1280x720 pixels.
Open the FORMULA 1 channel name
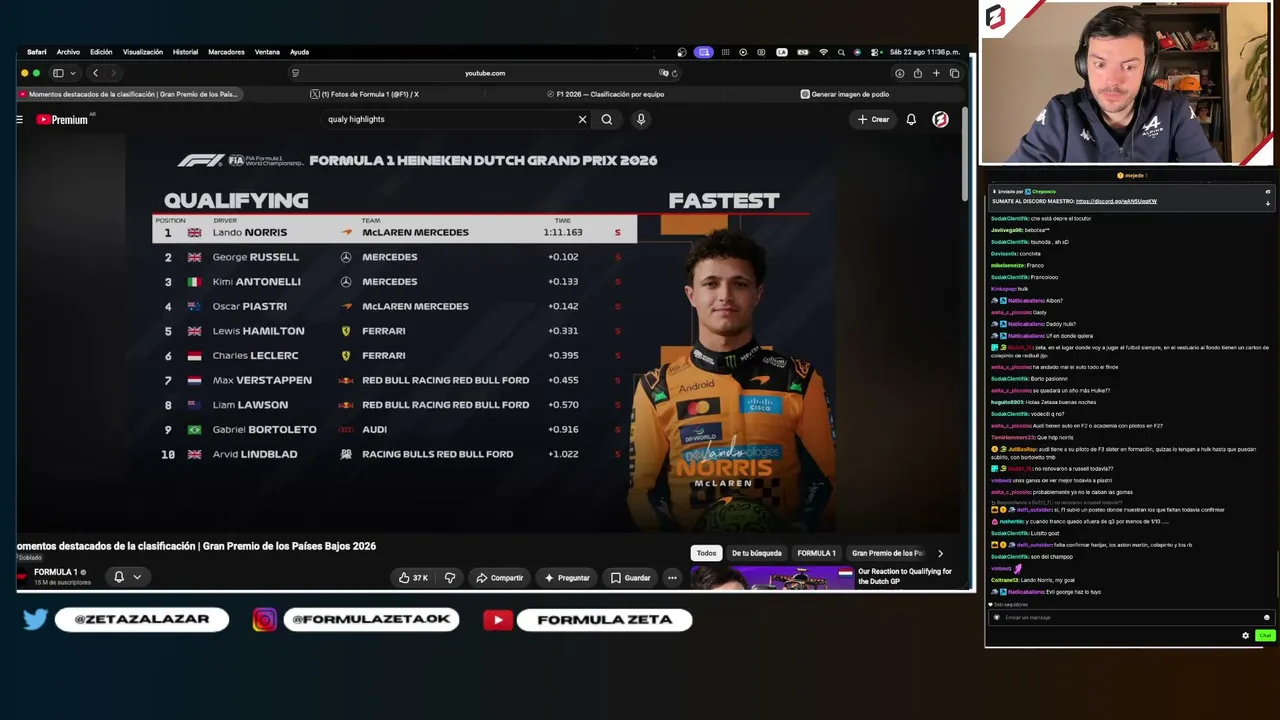55,572
